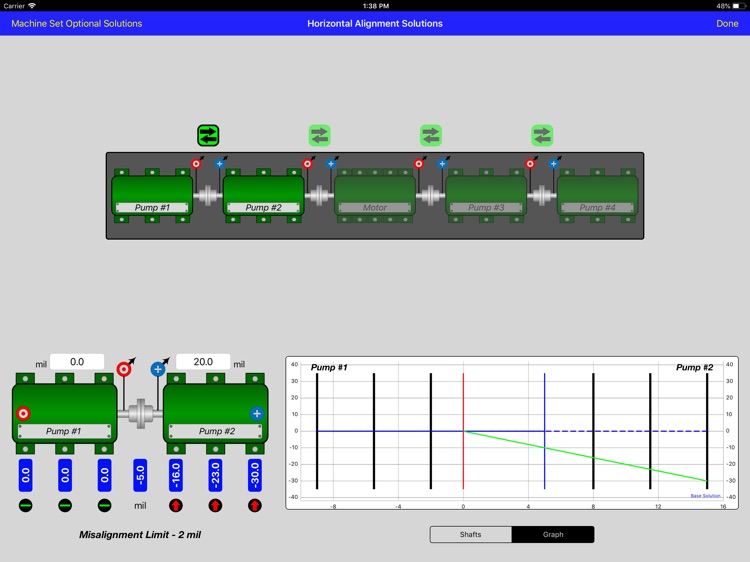Tap Done in the navigation bar
Screen dimensions: 750x562
727,23
